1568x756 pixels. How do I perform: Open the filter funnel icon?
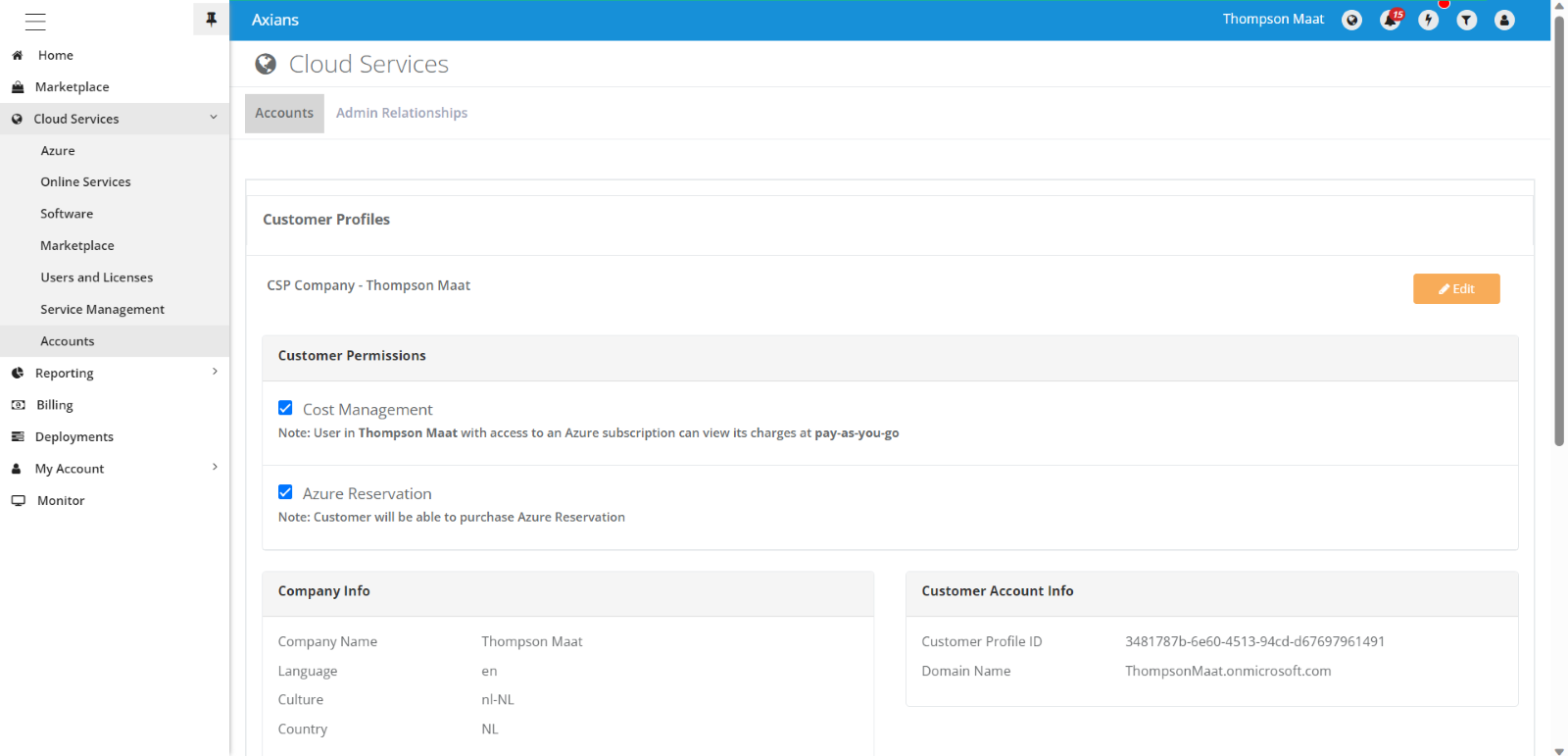(x=1466, y=21)
